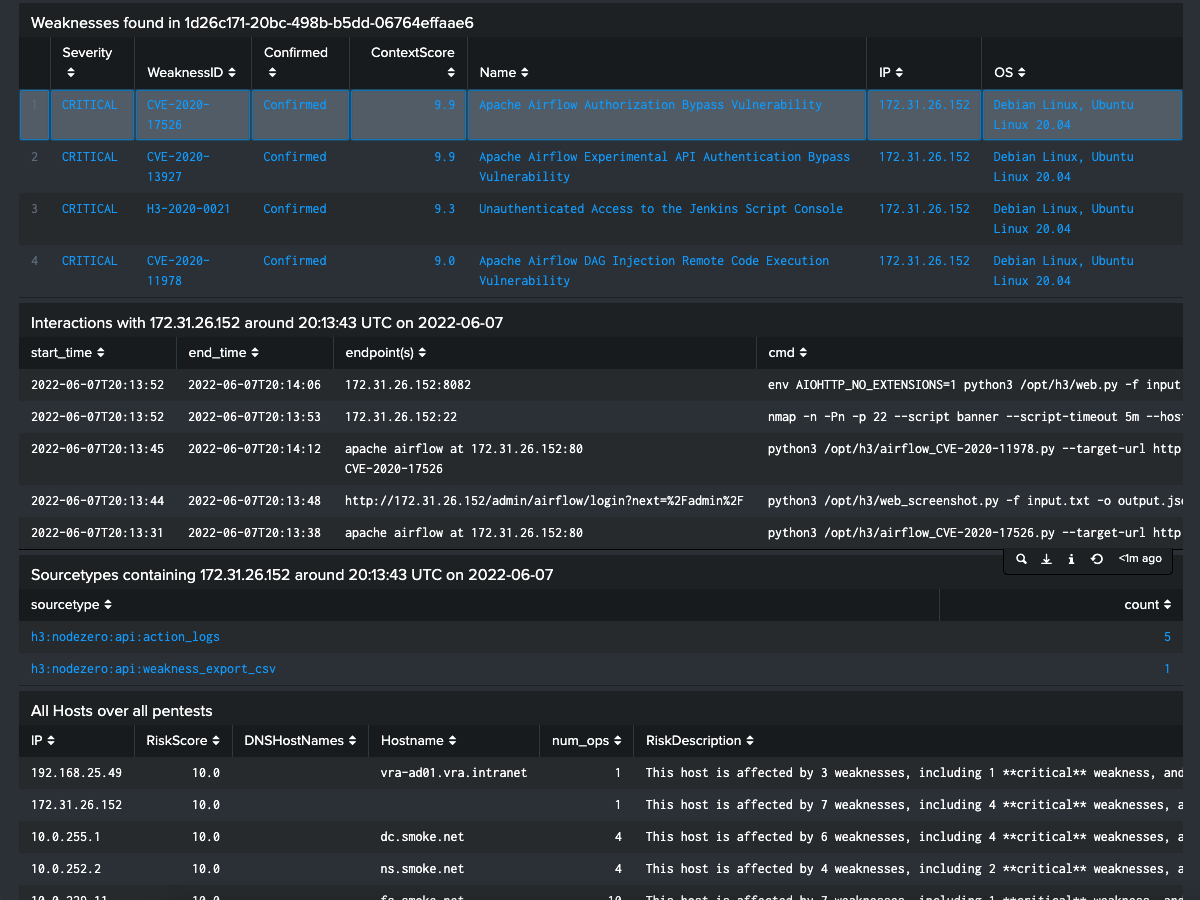The height and width of the screenshot is (900, 1200).
Task: Click hostname dc.smoke.net
Action: [x=422, y=837]
